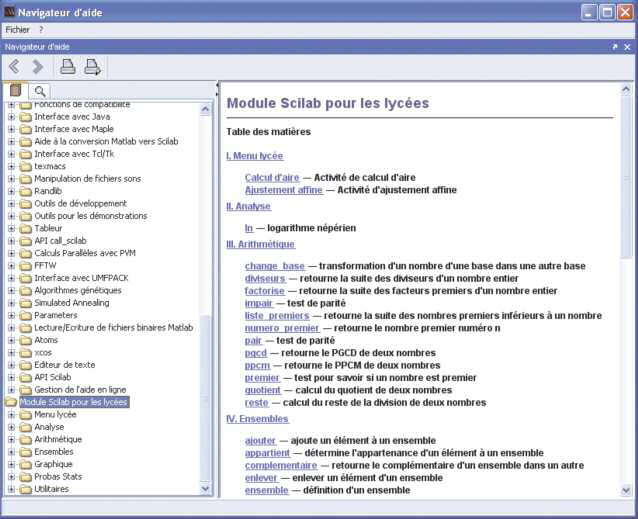Image resolution: width=638 pixels, height=519 pixels.
Task: Click the print icon in toolbar
Action: 67,67
